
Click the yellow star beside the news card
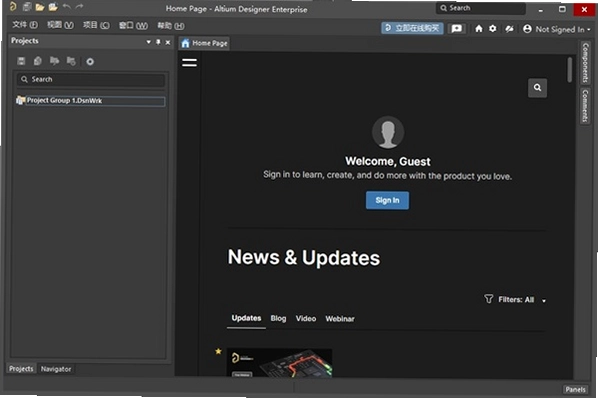(218, 351)
